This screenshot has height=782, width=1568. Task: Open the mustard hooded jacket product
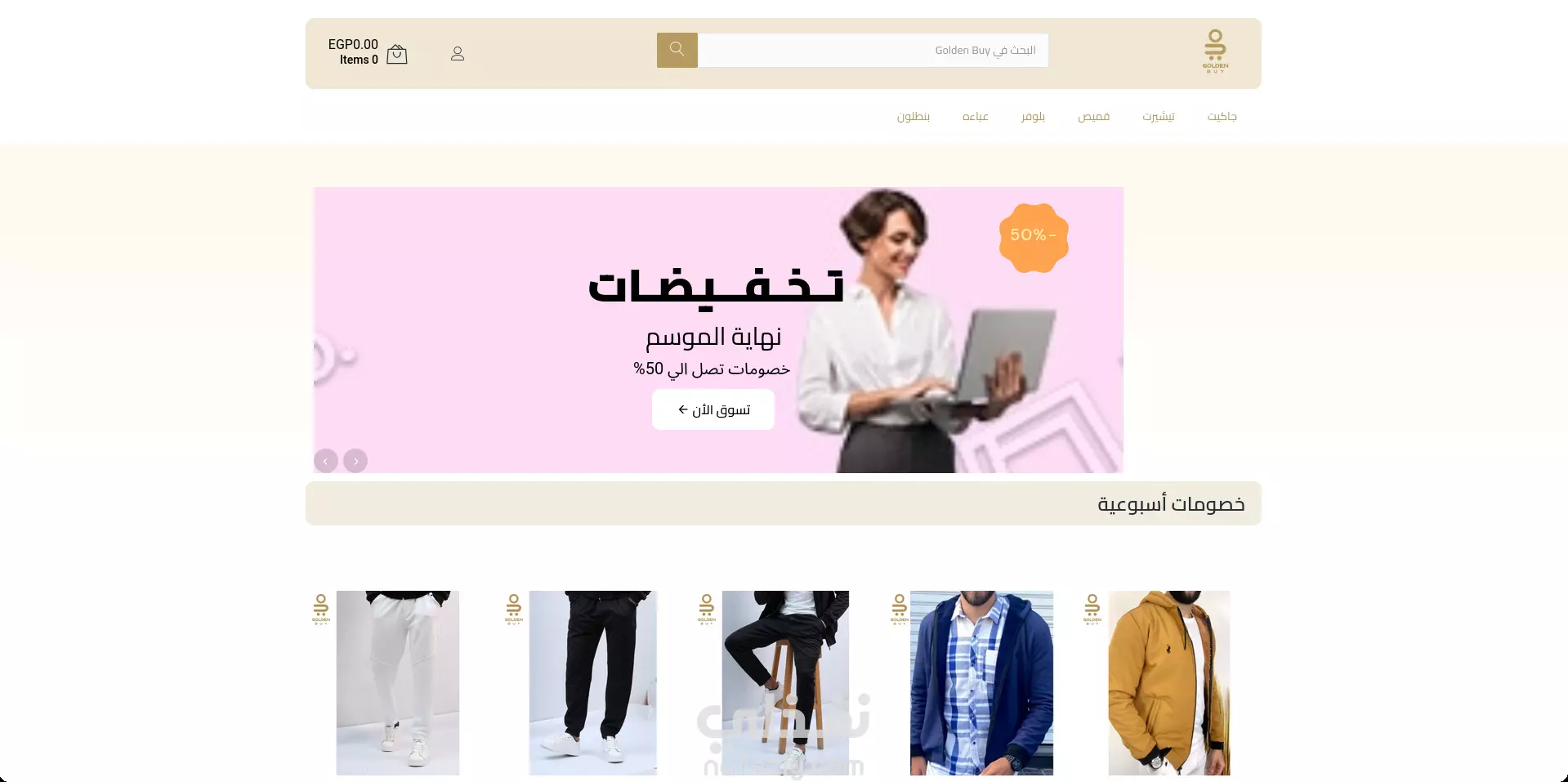pyautogui.click(x=1168, y=683)
